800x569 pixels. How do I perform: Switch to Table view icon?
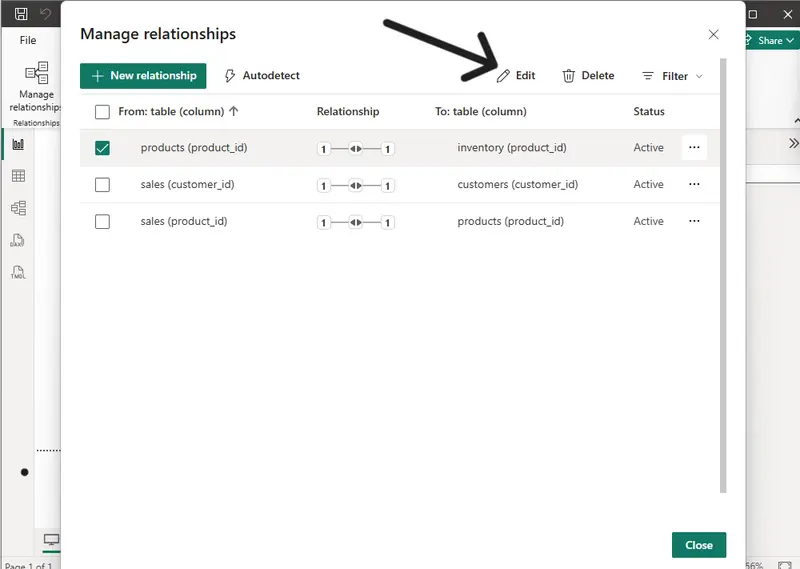(18, 176)
